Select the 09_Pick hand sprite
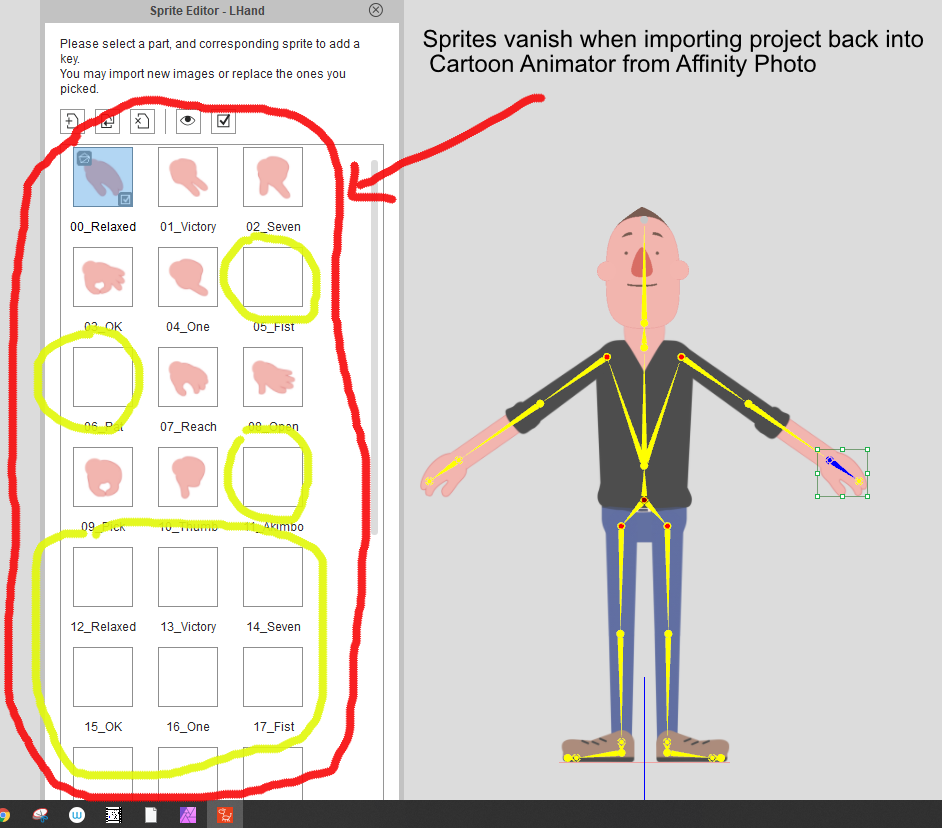 pyautogui.click(x=103, y=477)
